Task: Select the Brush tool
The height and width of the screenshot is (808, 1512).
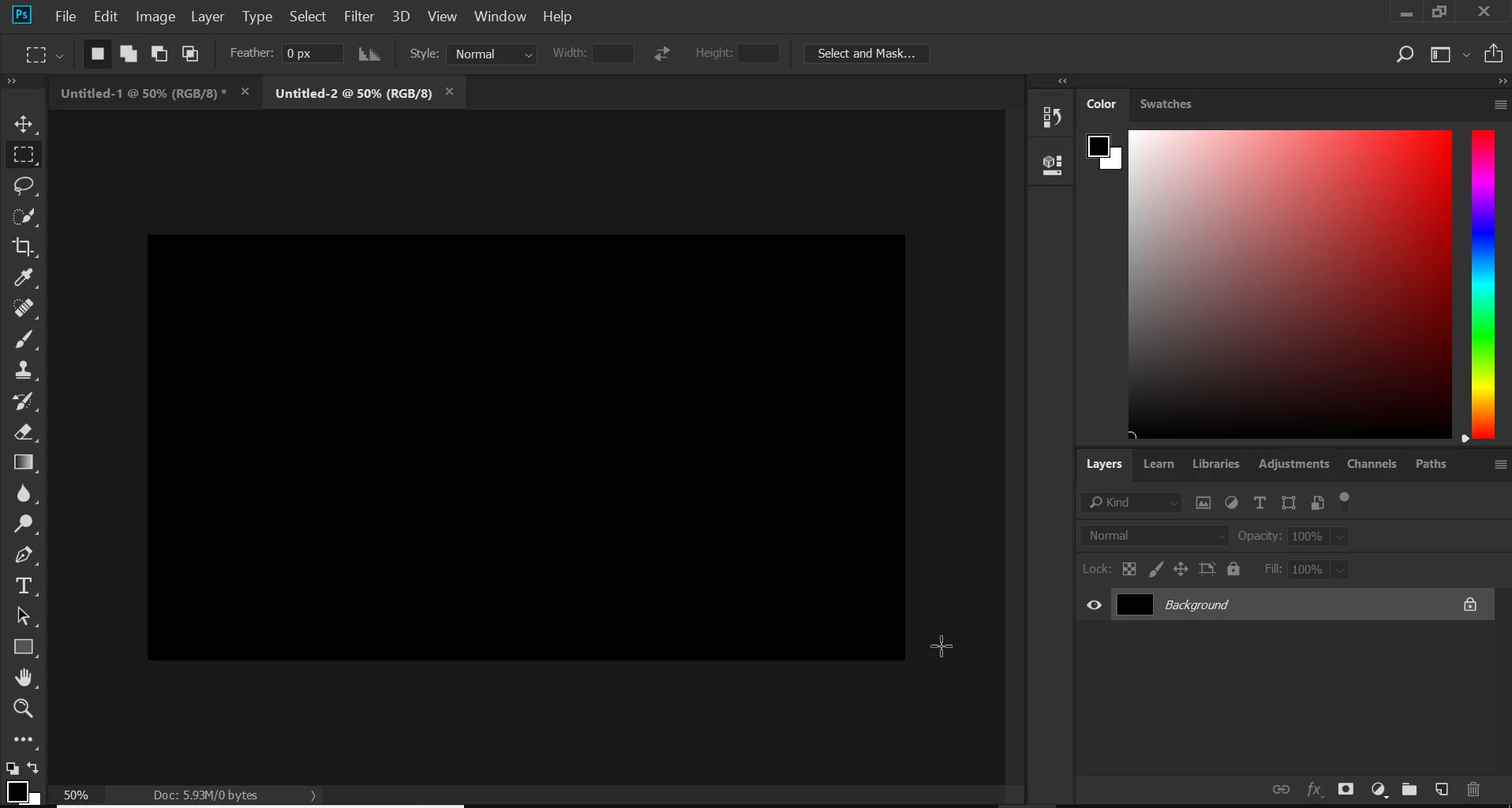Action: click(24, 340)
